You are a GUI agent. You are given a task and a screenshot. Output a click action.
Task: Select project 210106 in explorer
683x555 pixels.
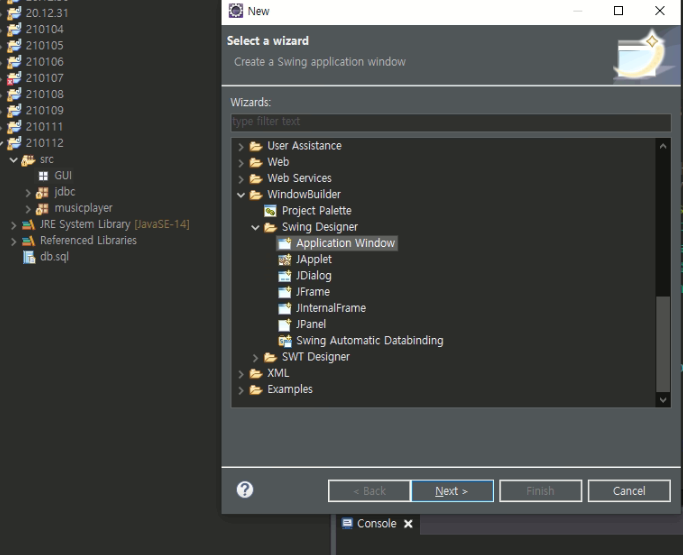[44, 62]
